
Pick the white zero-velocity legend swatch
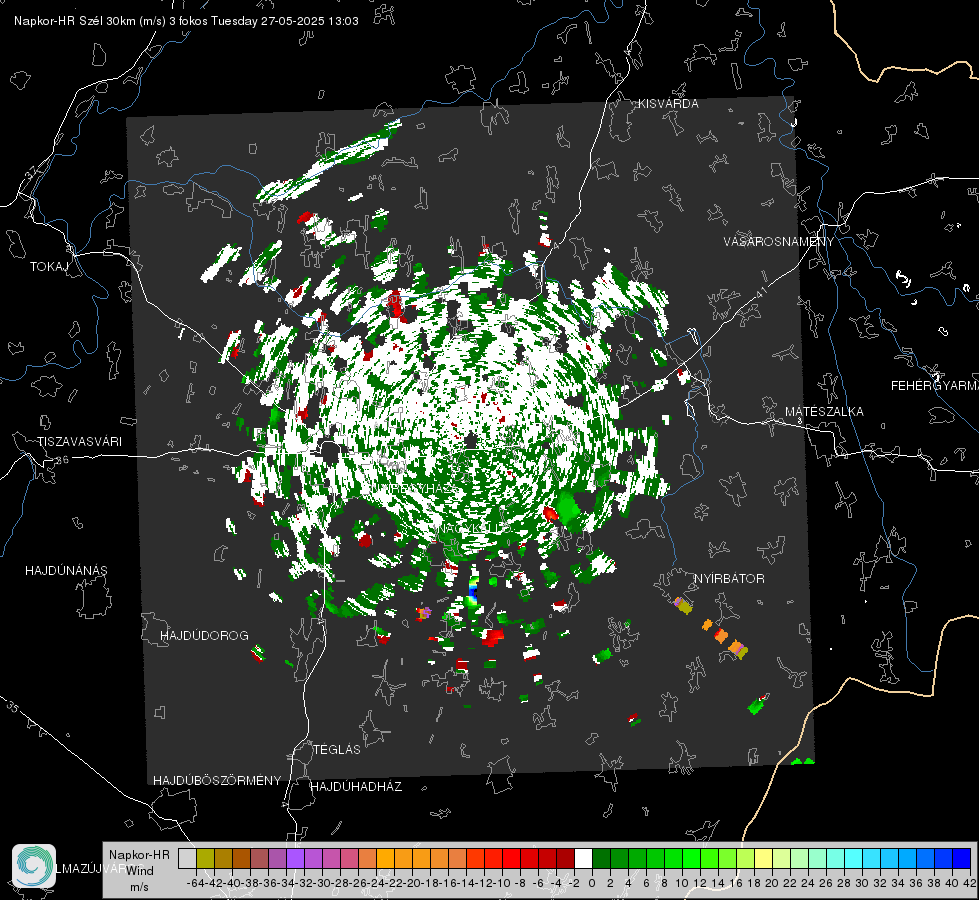pyautogui.click(x=583, y=858)
